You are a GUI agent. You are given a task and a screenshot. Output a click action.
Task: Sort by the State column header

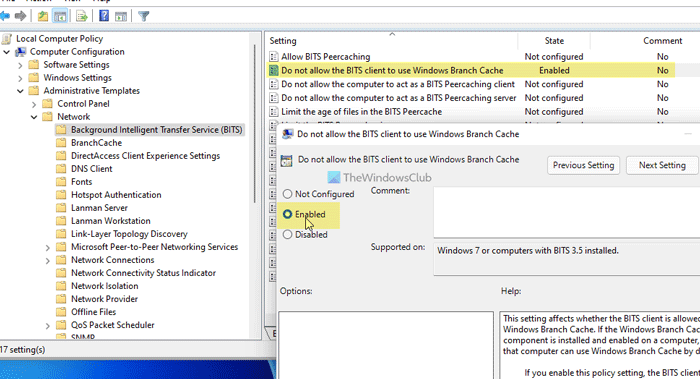554,41
